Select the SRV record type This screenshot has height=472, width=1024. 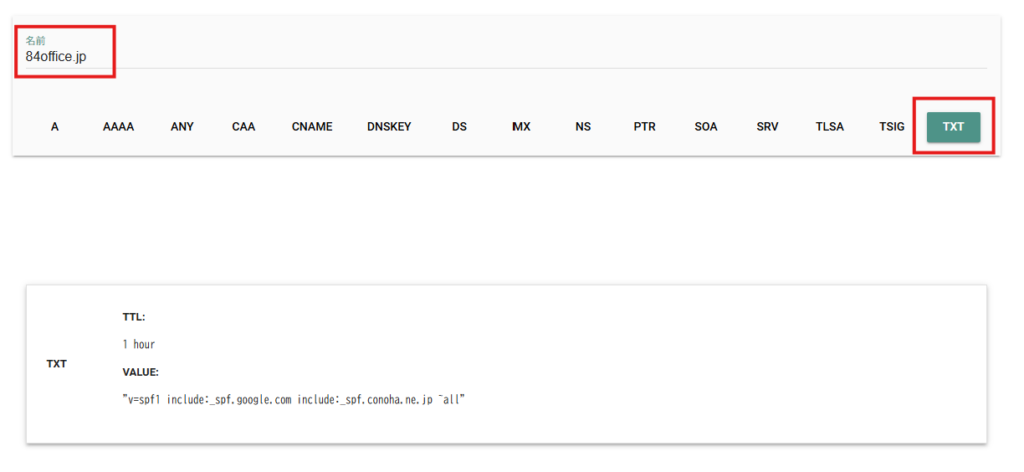tap(767, 127)
